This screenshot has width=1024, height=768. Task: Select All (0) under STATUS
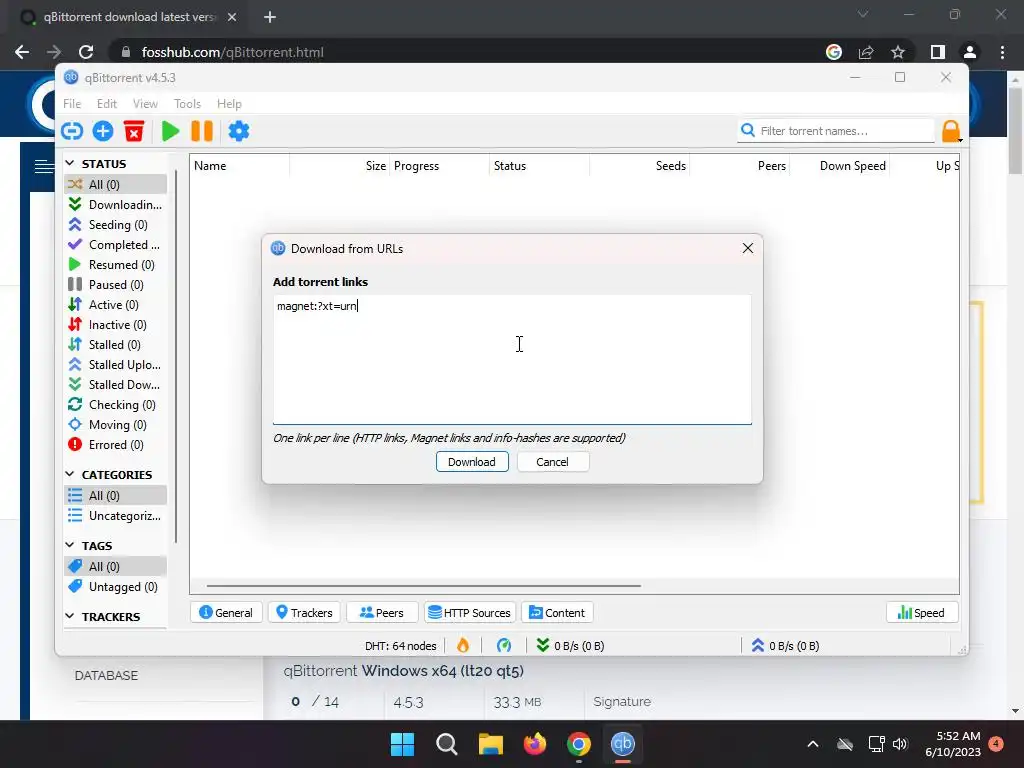pos(116,184)
